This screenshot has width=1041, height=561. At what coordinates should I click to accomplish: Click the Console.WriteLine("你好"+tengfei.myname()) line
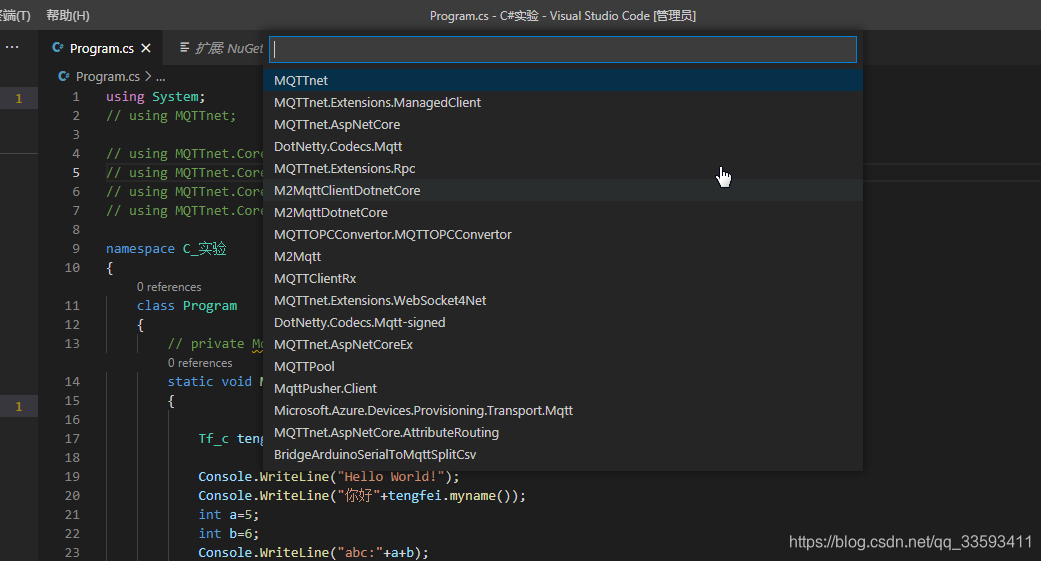point(362,495)
